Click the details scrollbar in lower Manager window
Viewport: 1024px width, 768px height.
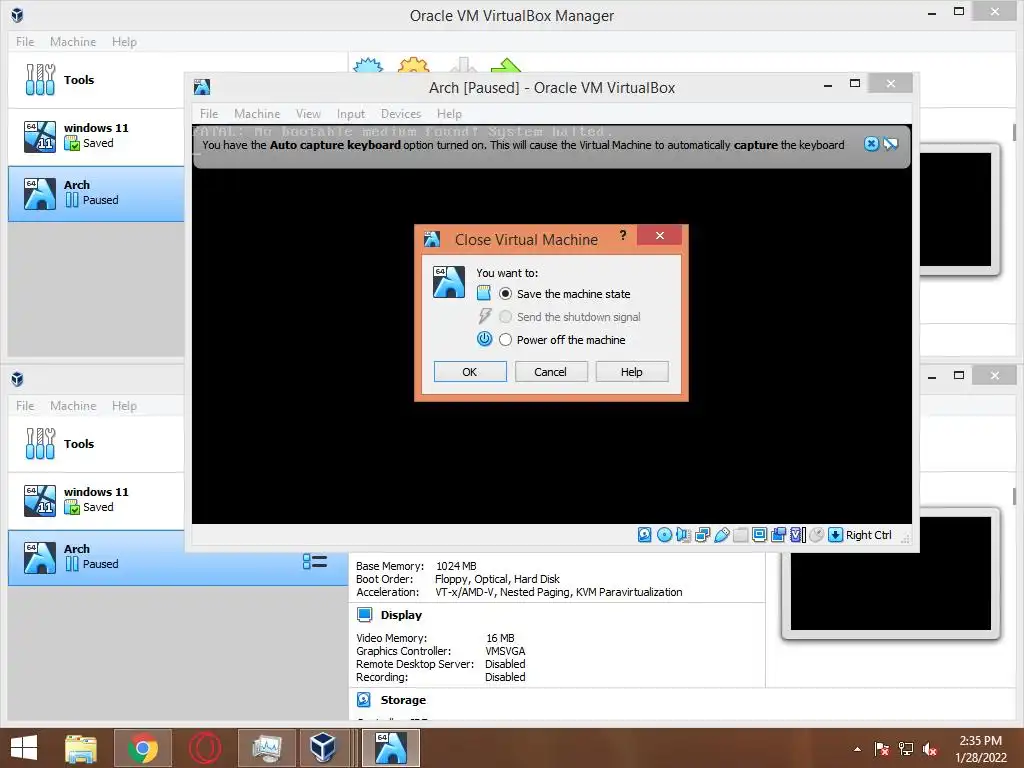pyautogui.click(x=1014, y=496)
